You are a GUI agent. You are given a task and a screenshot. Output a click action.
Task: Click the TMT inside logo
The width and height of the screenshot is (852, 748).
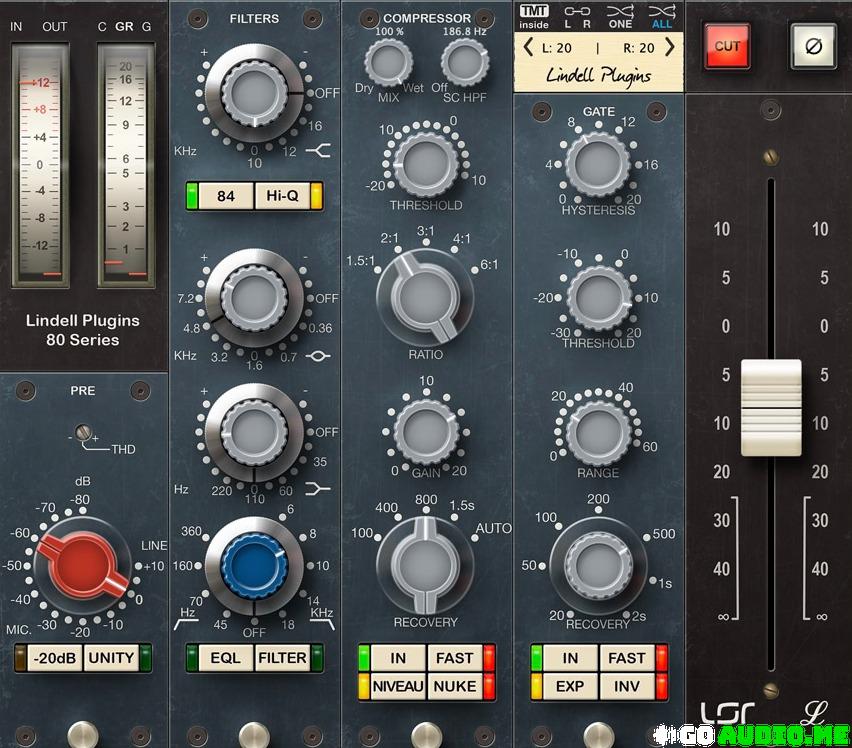[x=534, y=17]
